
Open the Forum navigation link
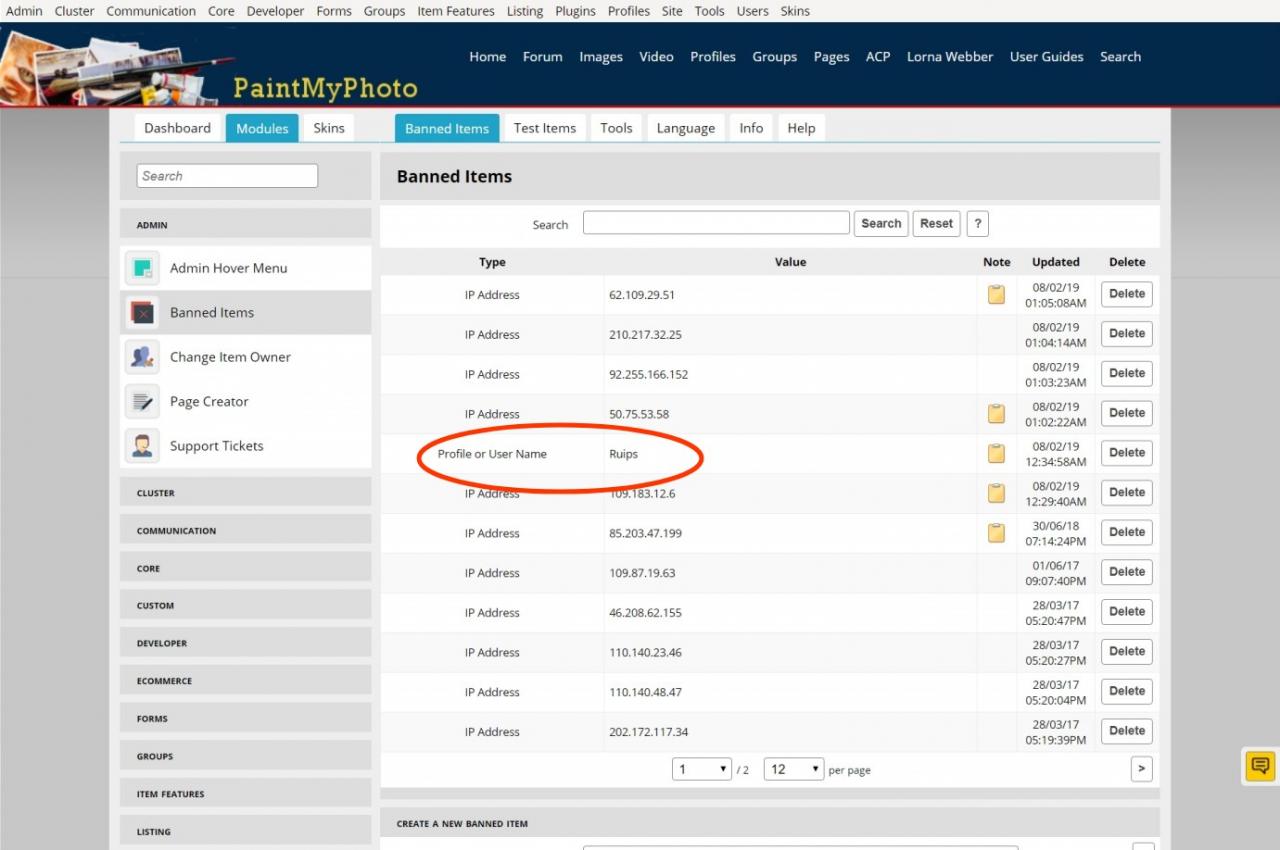[543, 57]
